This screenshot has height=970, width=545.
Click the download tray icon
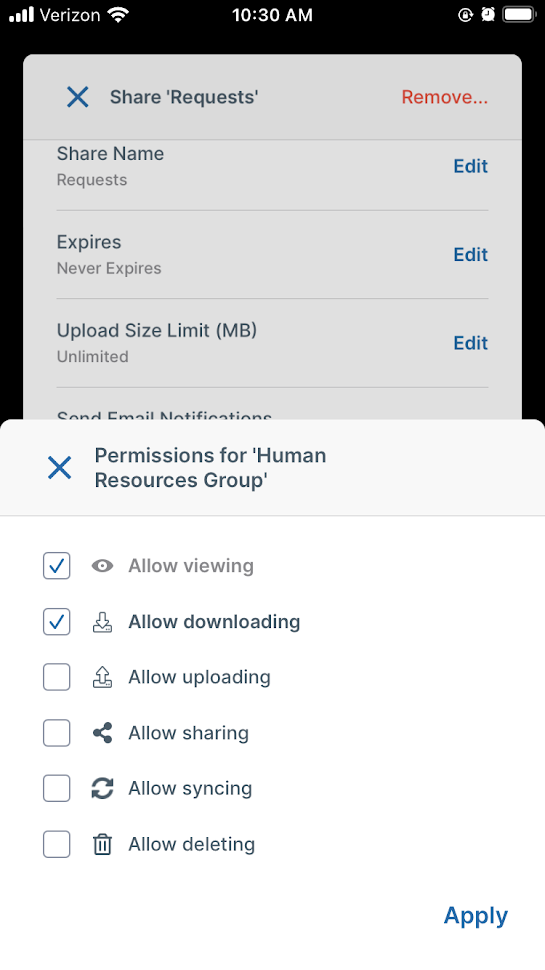pyautogui.click(x=102, y=622)
